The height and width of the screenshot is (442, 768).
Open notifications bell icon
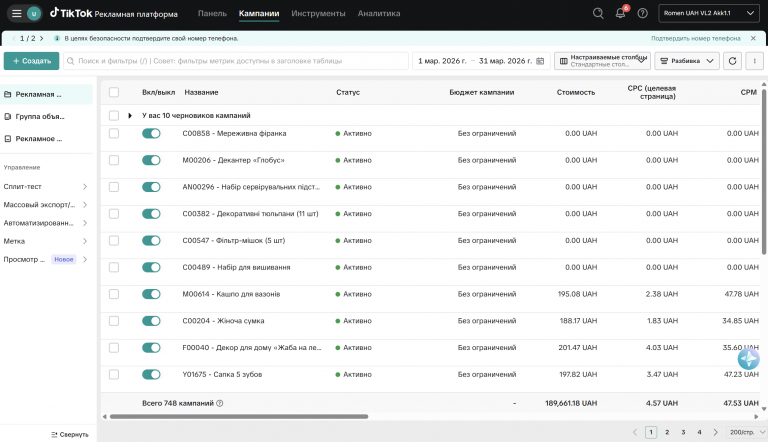click(x=621, y=13)
